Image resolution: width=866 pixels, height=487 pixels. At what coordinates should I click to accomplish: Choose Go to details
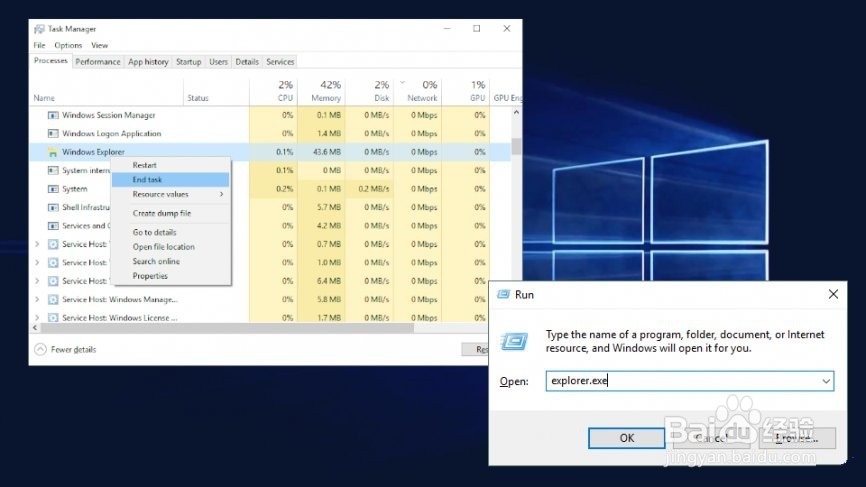click(x=171, y=232)
